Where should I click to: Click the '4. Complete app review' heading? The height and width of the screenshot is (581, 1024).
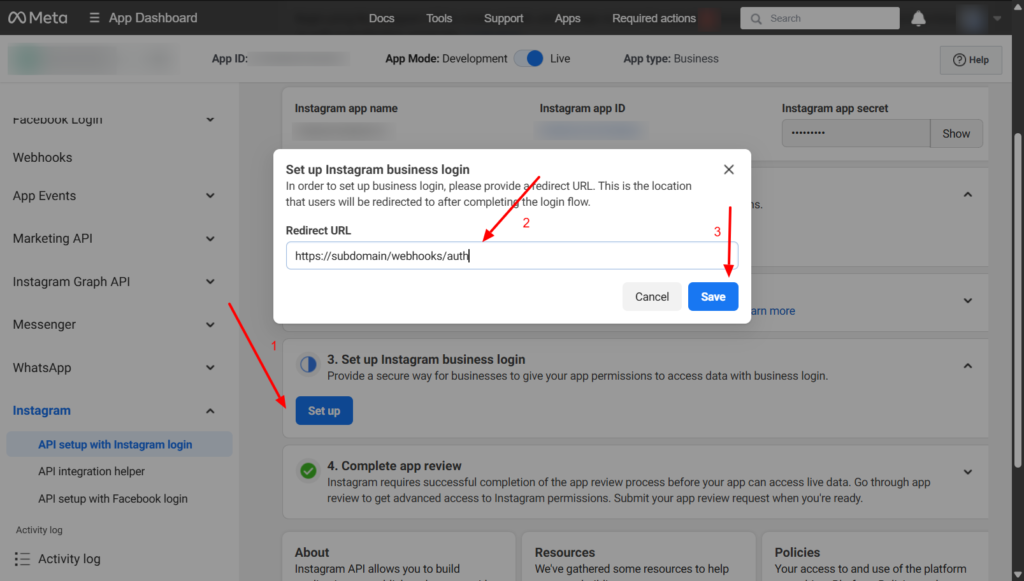coord(394,466)
